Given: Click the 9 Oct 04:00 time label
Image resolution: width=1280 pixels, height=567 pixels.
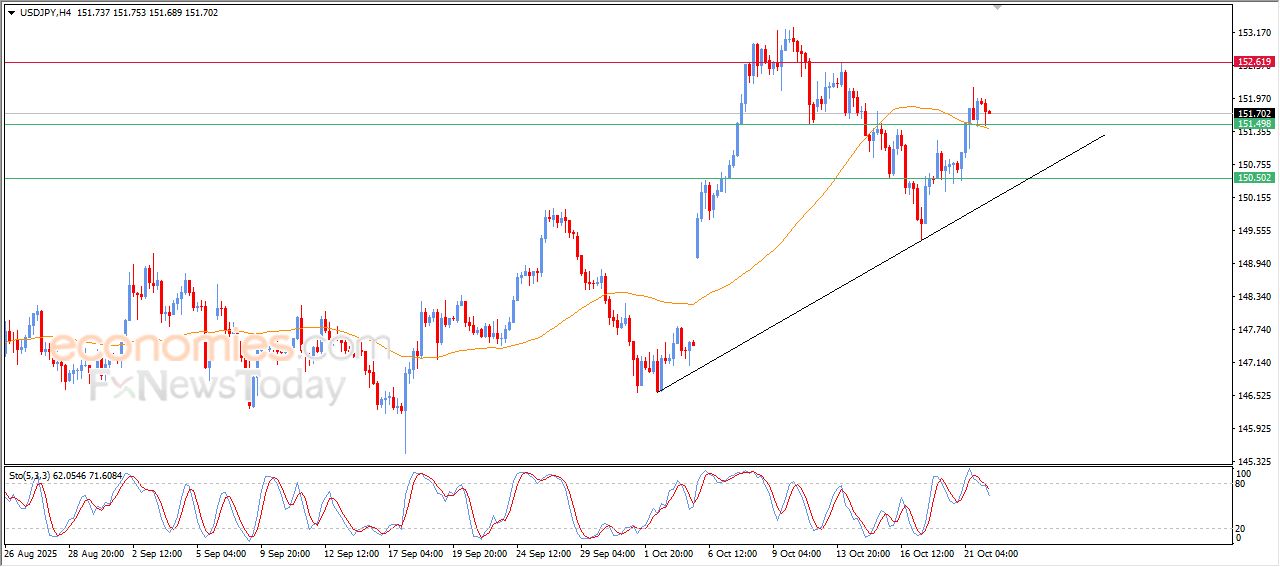Looking at the screenshot, I should click(796, 553).
